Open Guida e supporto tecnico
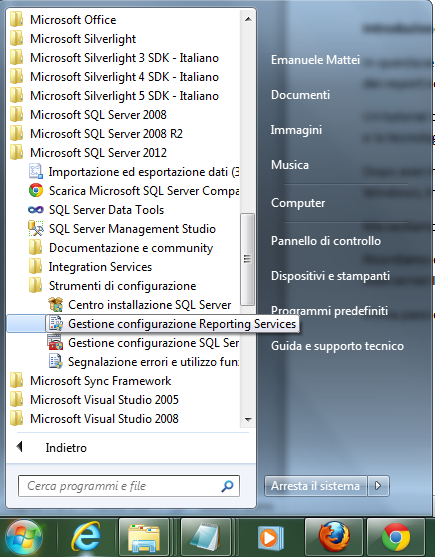435x557 pixels. pos(337,346)
